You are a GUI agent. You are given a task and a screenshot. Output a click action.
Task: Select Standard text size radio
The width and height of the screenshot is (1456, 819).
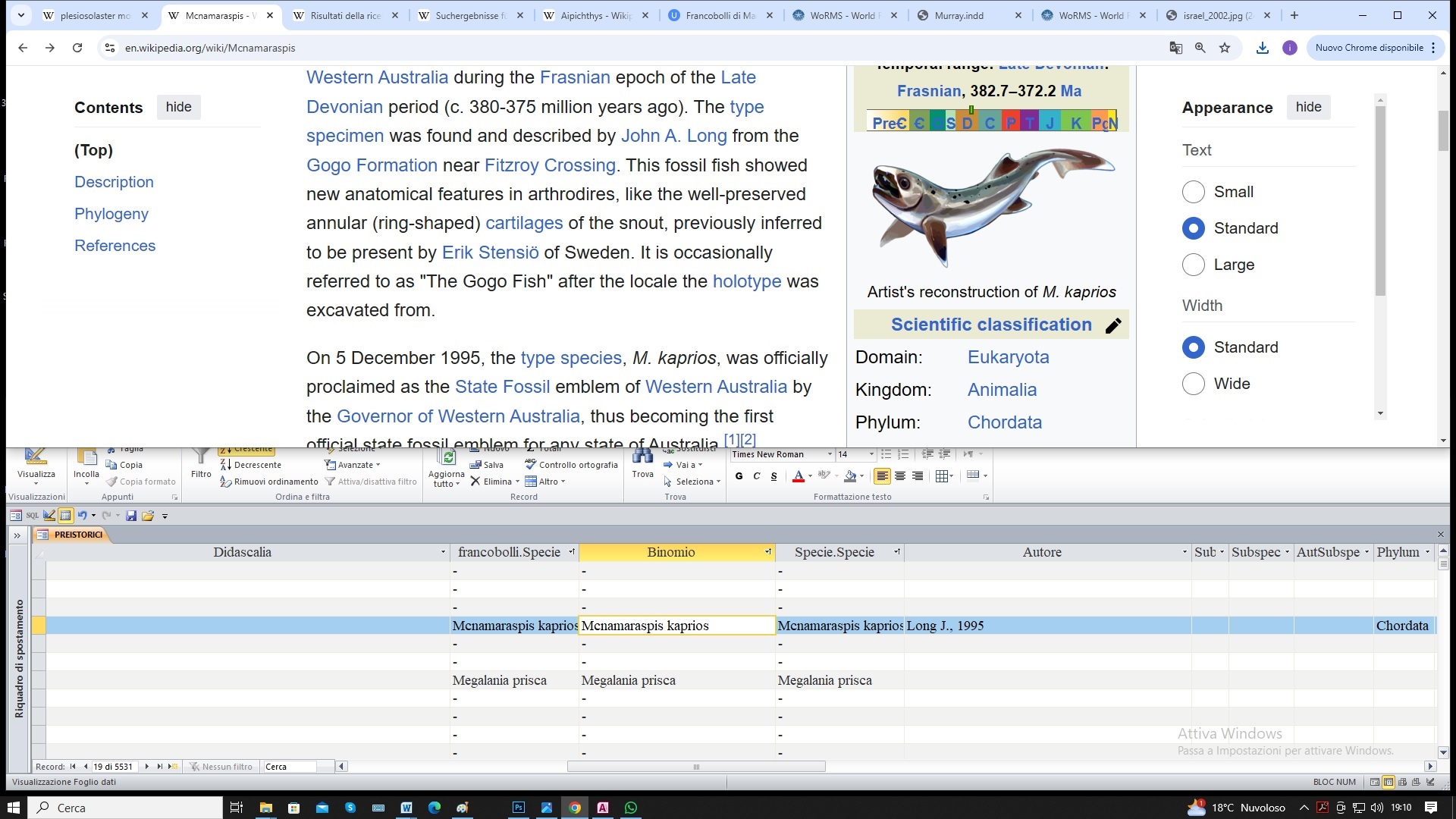1194,228
